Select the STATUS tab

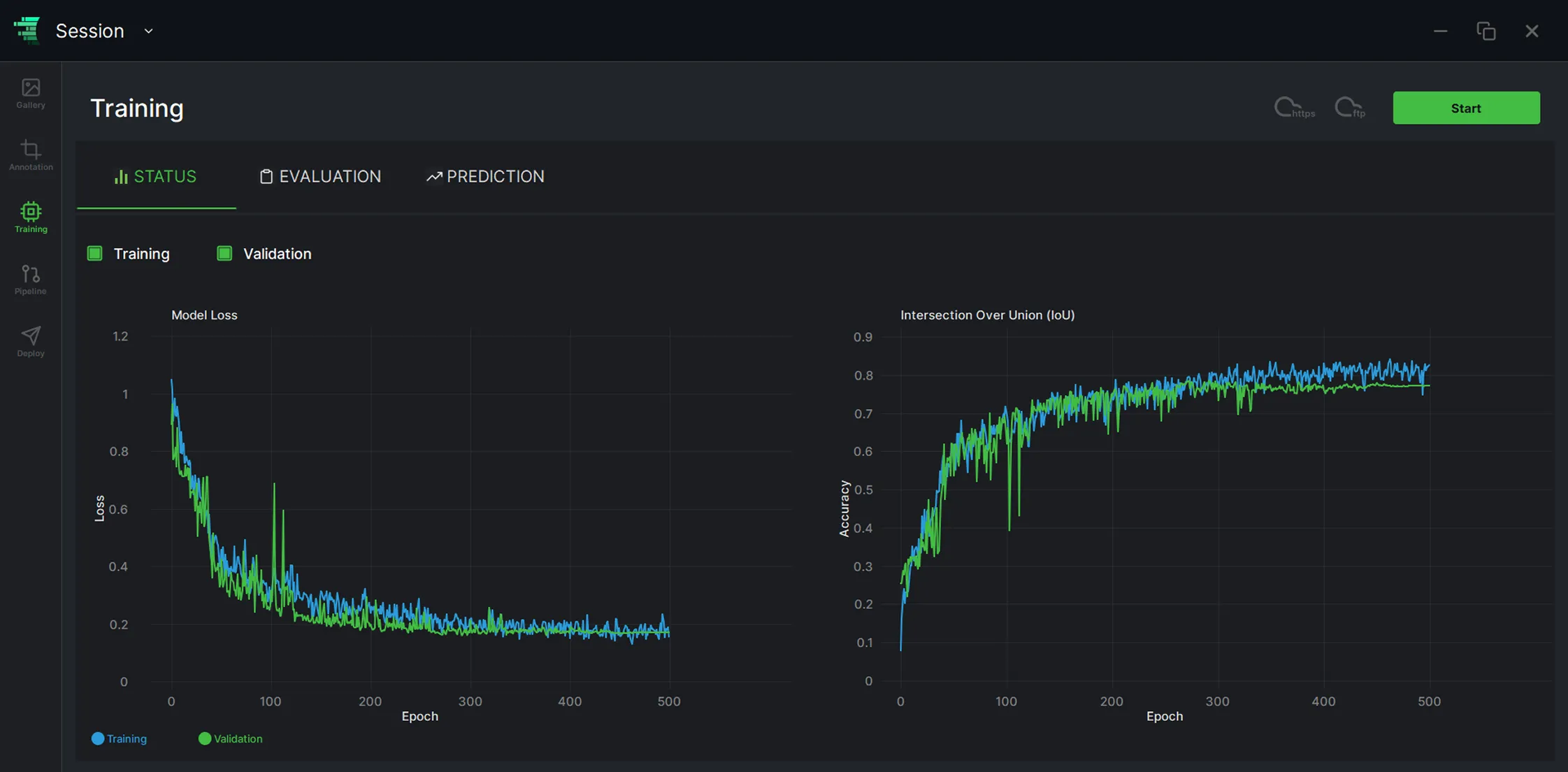click(x=156, y=176)
